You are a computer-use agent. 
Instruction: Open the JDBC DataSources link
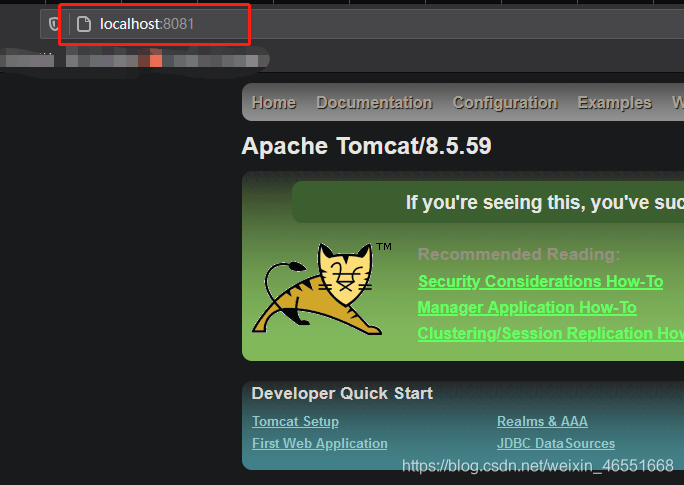556,443
